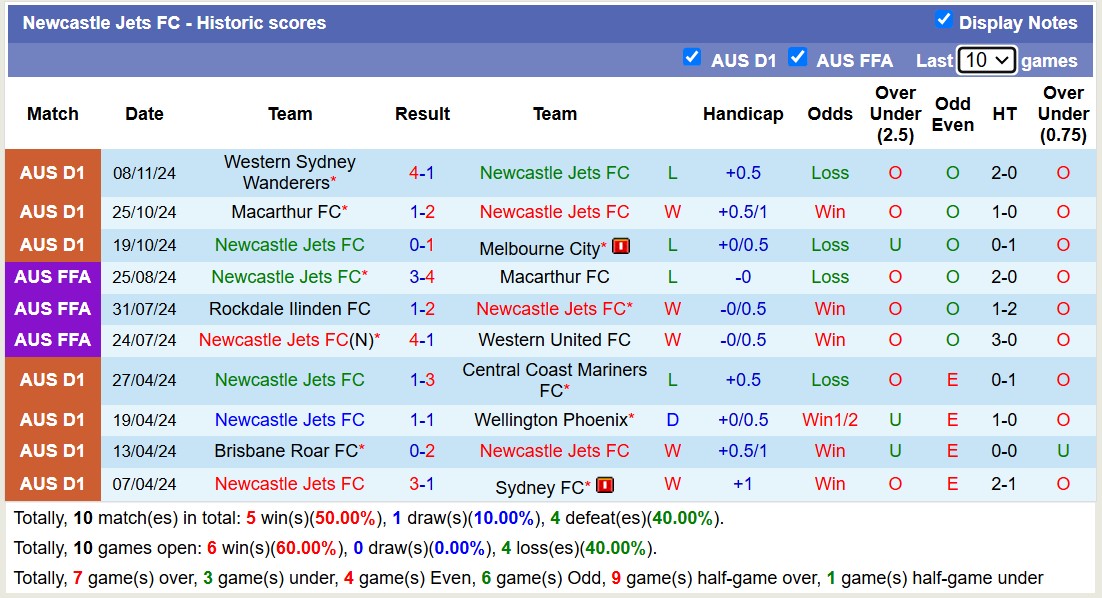
Task: Click the Handicap column header
Action: tap(743, 114)
